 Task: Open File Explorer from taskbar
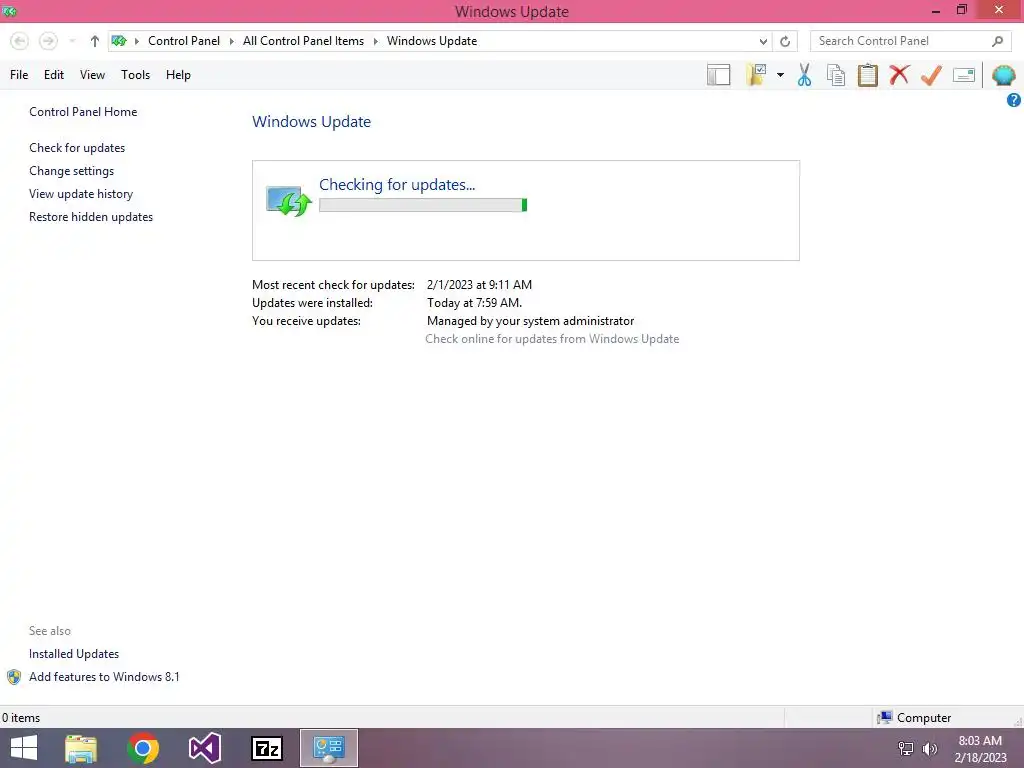[x=81, y=748]
